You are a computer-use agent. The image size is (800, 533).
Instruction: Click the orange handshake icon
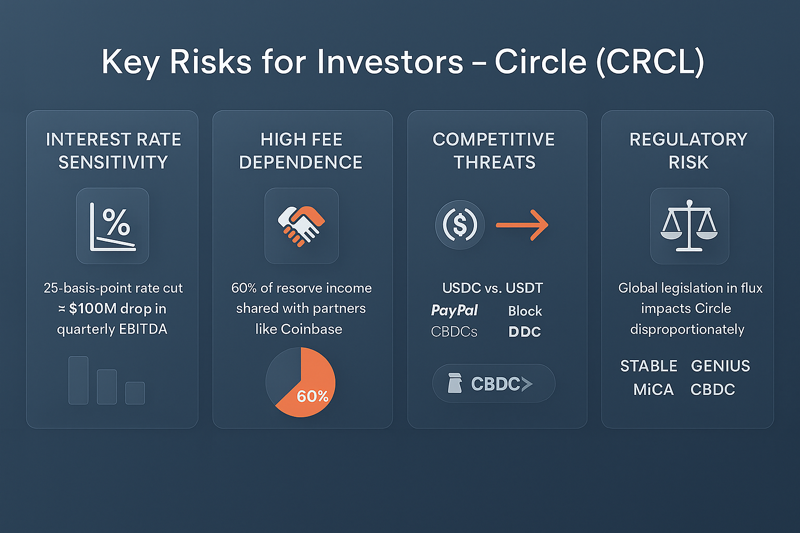301,226
